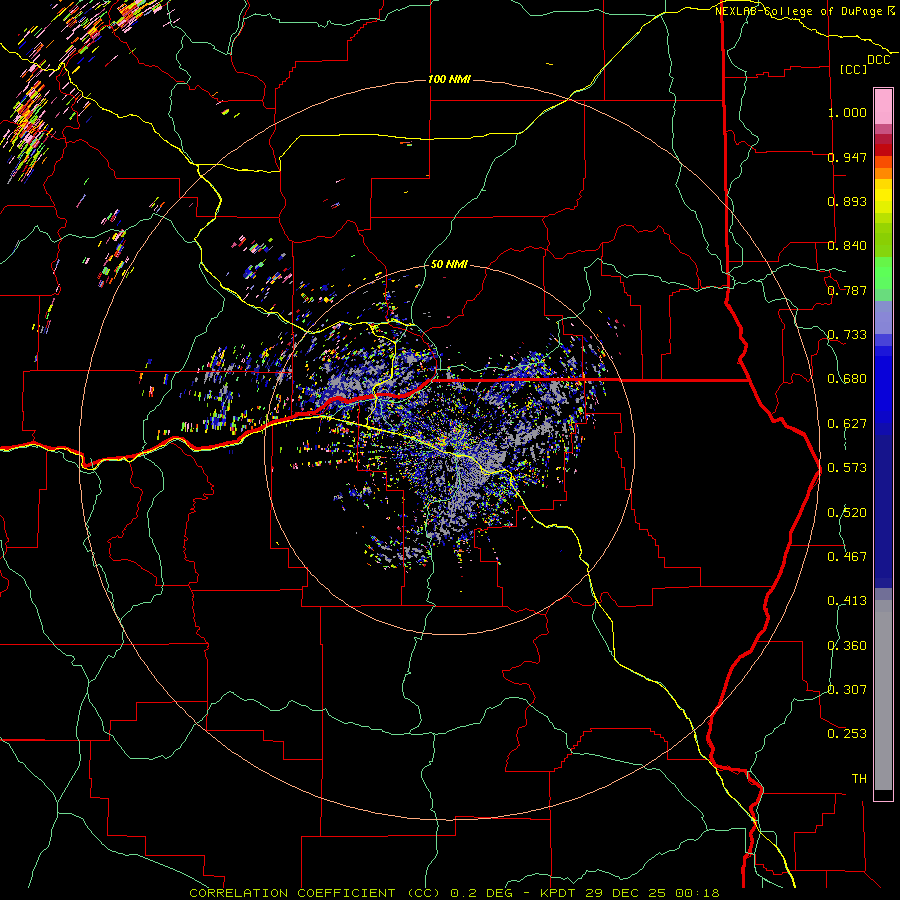Click the 0.2 DEG elevation text

point(481,893)
